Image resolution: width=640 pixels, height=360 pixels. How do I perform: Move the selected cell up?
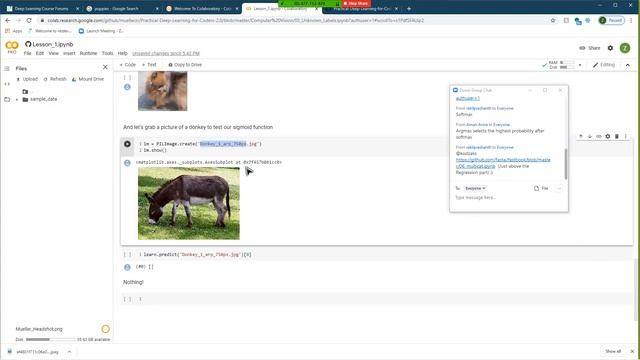[581, 136]
